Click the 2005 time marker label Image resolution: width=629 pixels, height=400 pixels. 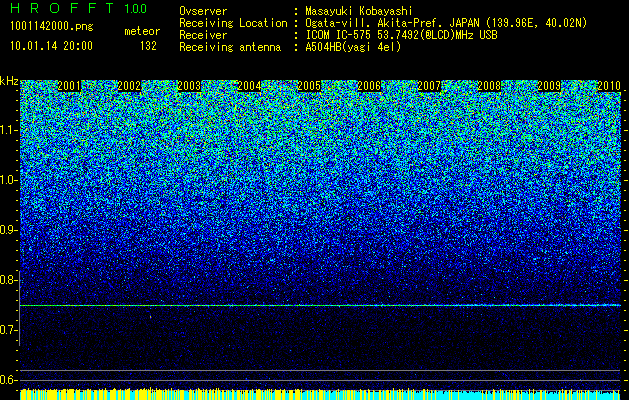tap(309, 86)
